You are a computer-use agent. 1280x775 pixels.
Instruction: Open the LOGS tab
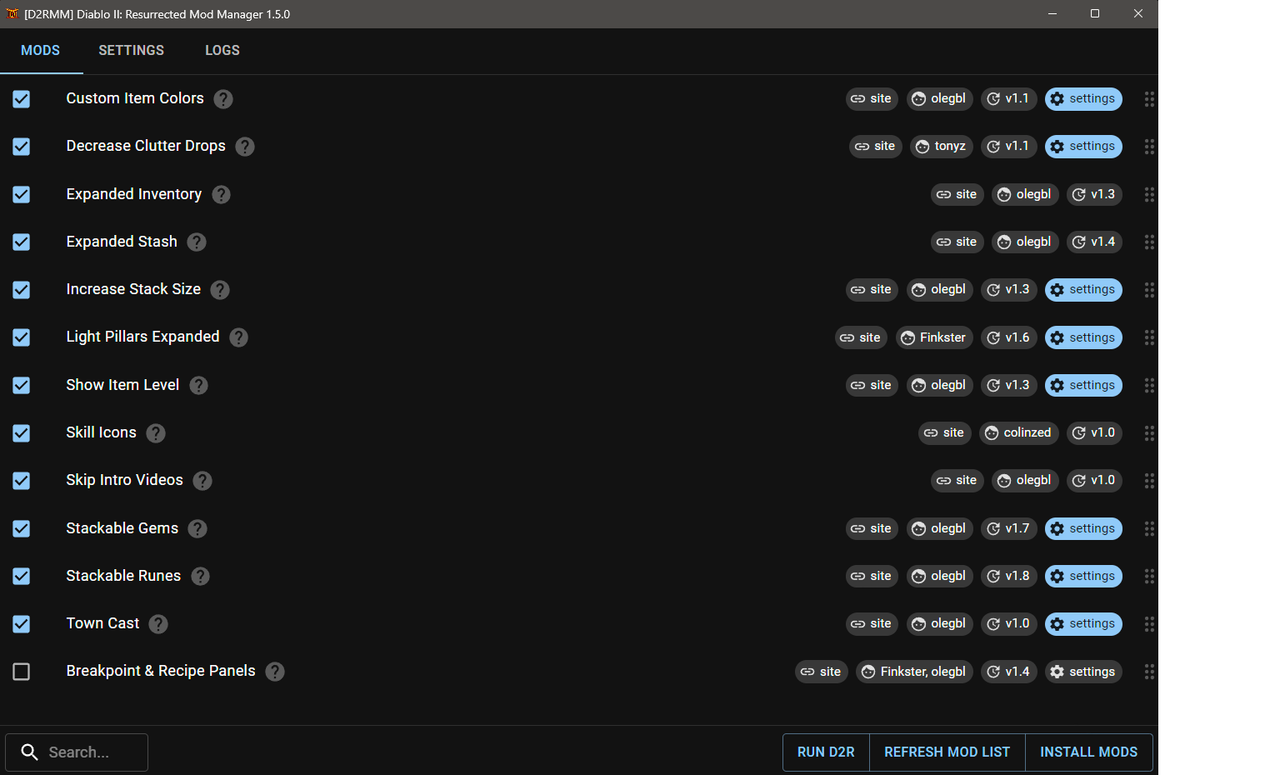click(x=222, y=50)
